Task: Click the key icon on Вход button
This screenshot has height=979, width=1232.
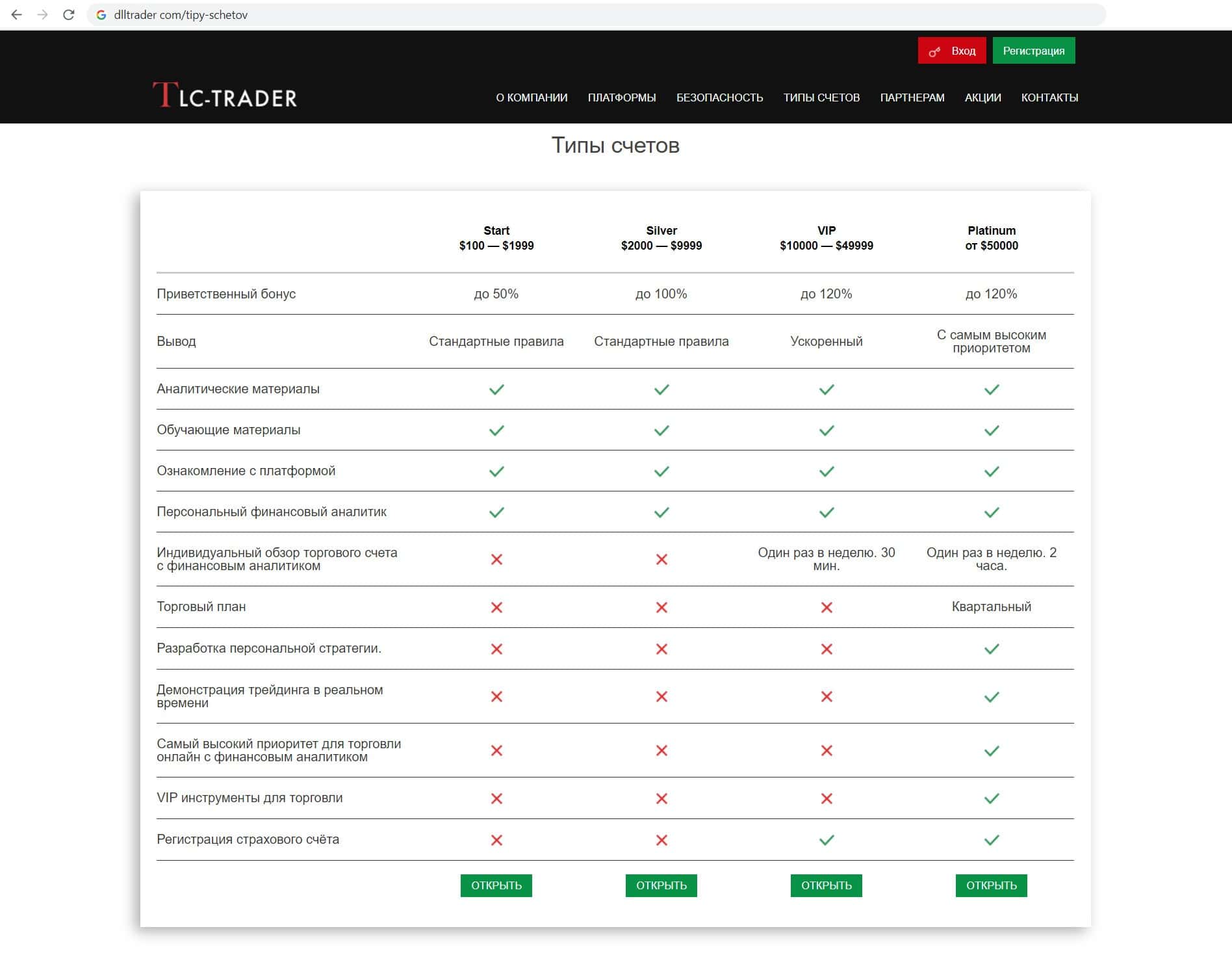Action: (x=934, y=51)
